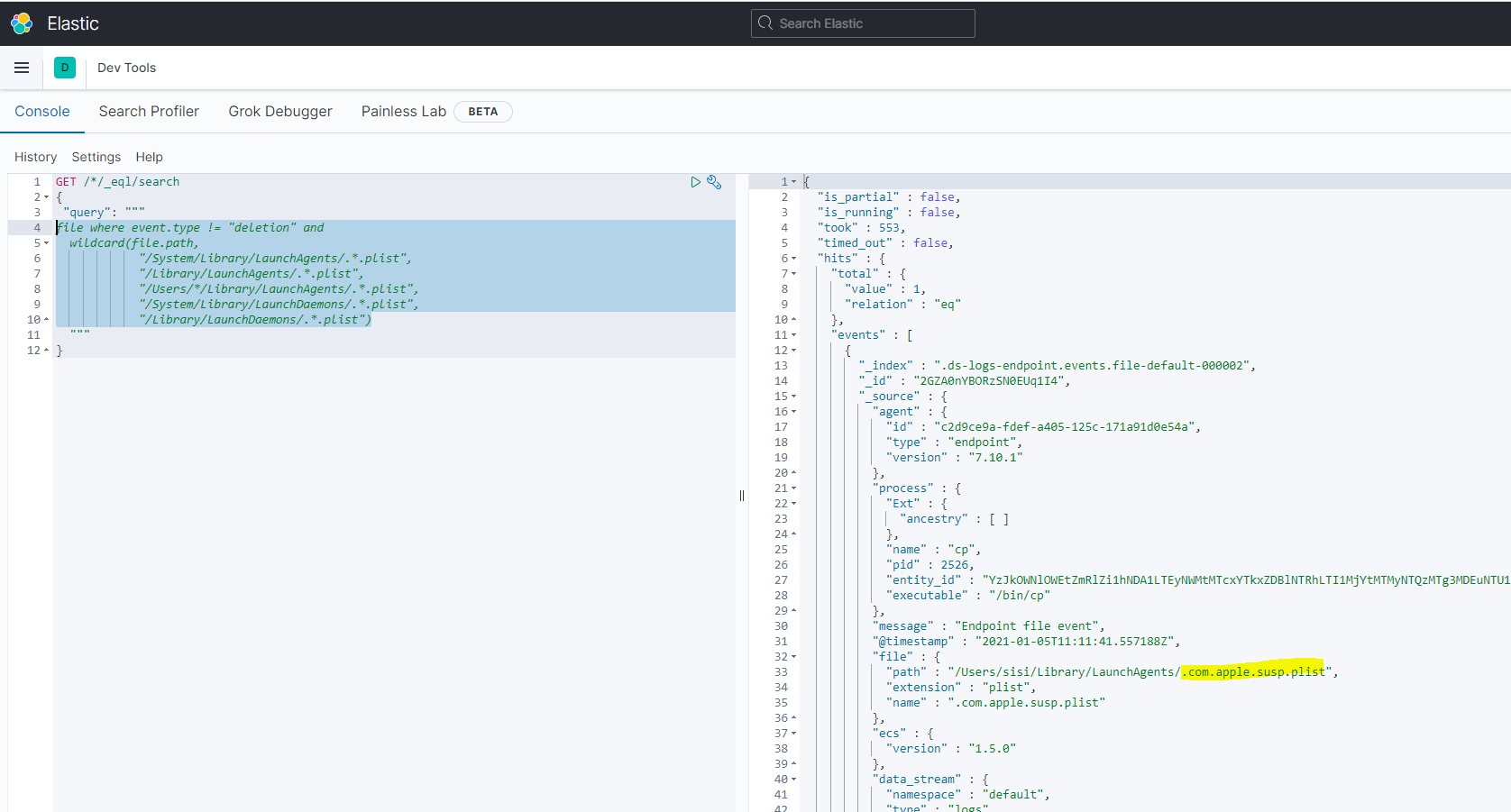Viewport: 1511px width, 812px height.
Task: Open the History panel
Action: point(35,157)
